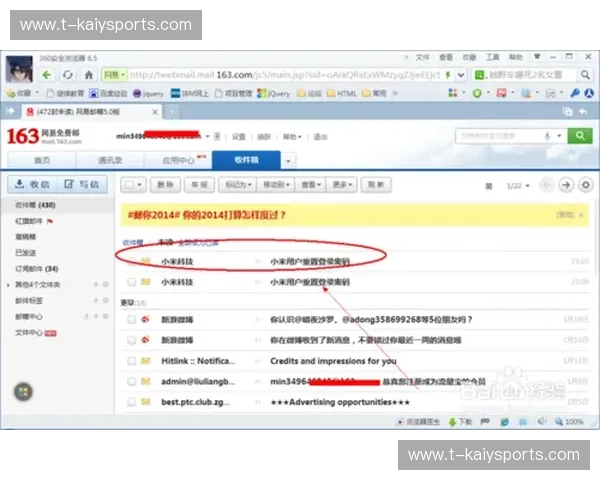Click the browser refresh icon
Image resolution: width=600 pixels, height=480 pixels.
click(x=68, y=75)
